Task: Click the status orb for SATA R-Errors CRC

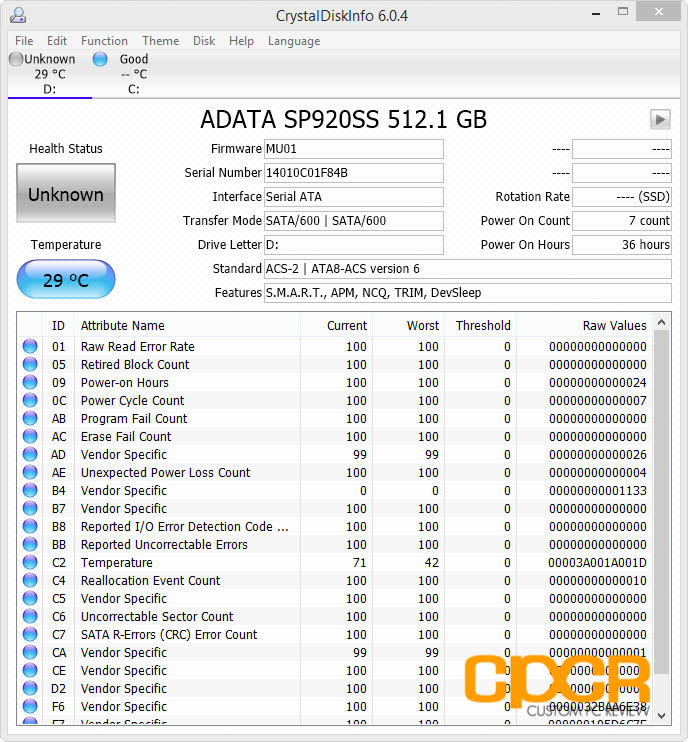Action: pyautogui.click(x=30, y=634)
